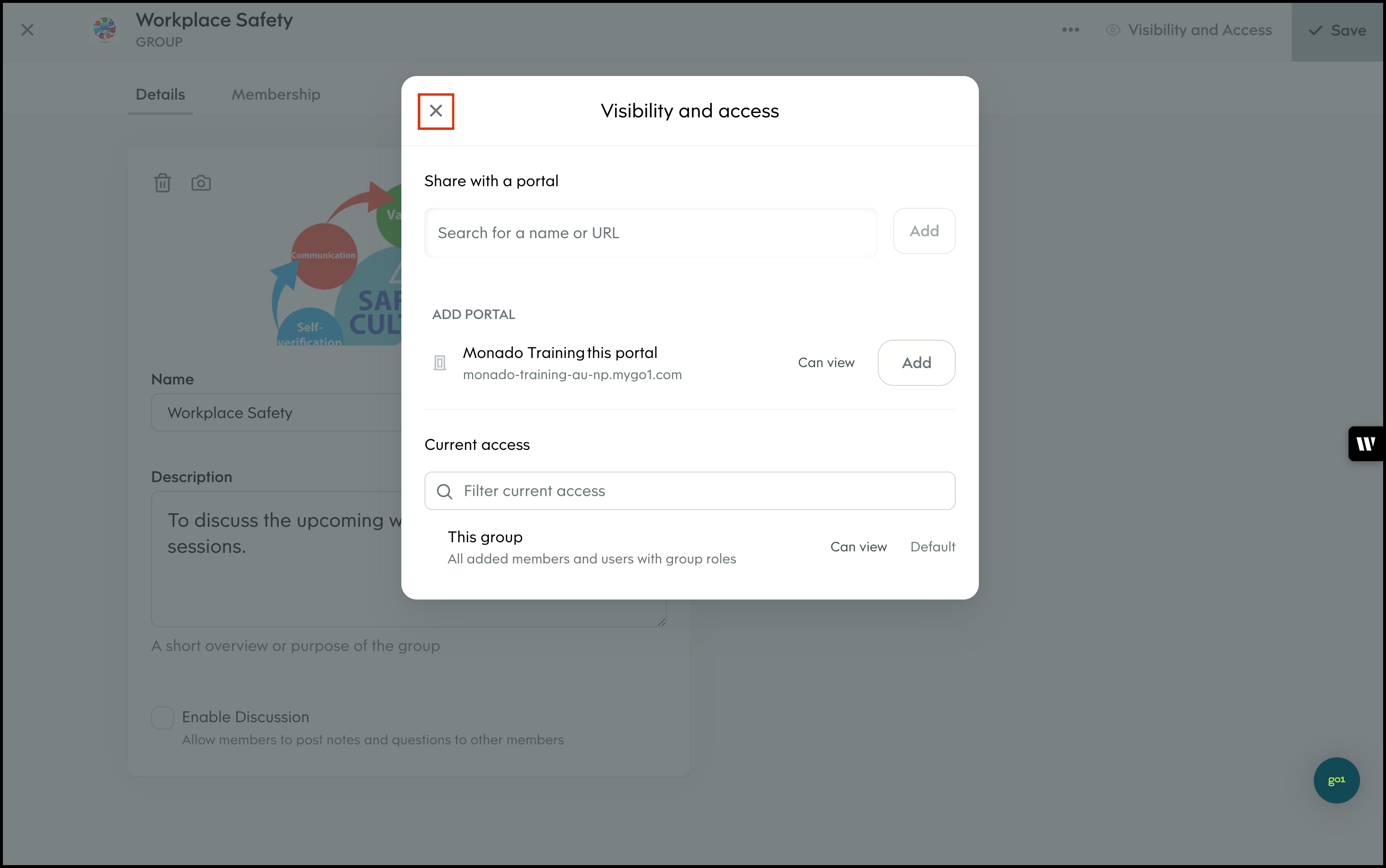Enable the Discussion checkbox

pos(163,717)
